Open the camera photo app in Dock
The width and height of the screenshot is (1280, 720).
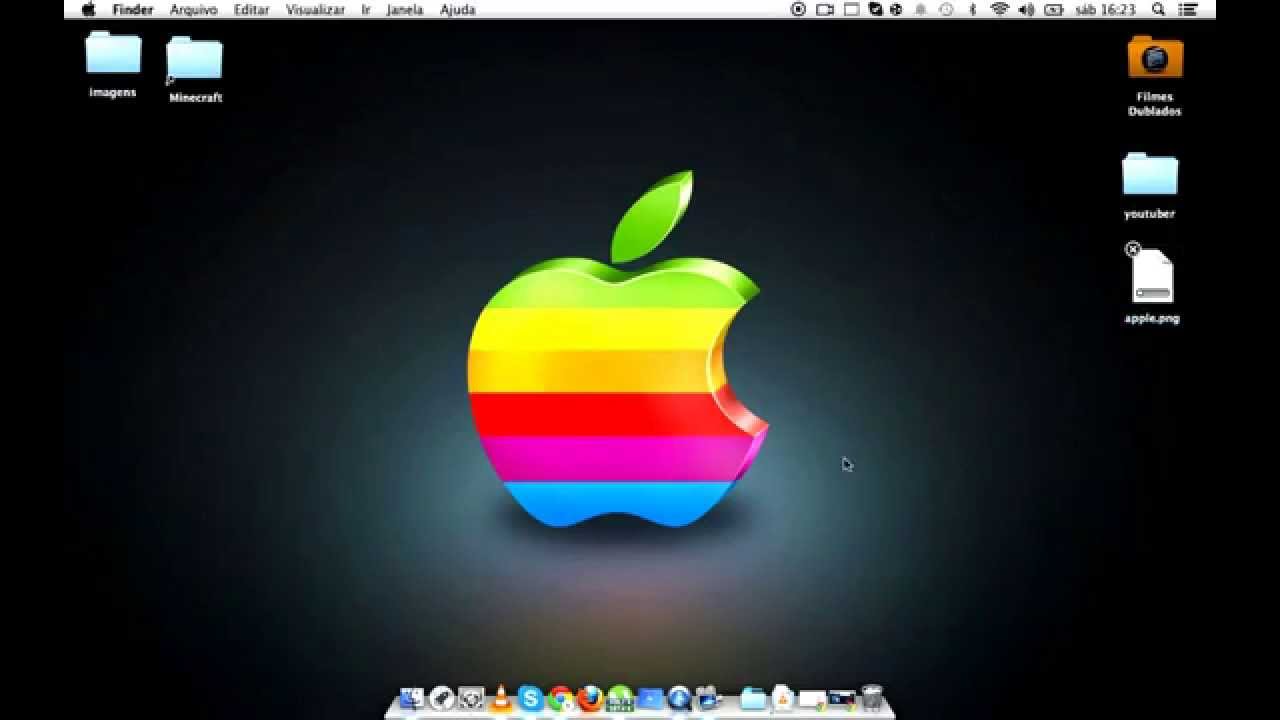click(710, 698)
